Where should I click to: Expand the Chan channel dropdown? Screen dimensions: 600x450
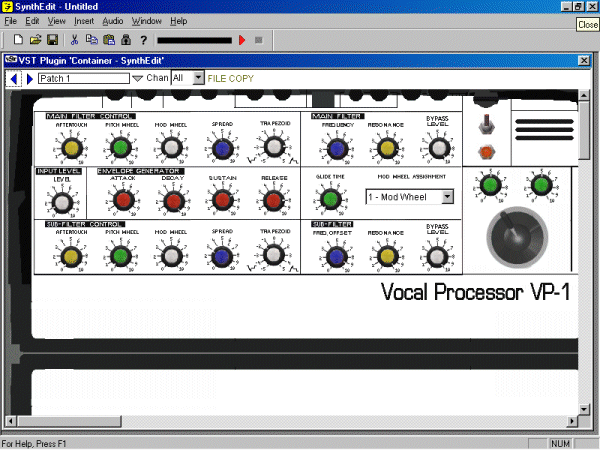(x=197, y=77)
